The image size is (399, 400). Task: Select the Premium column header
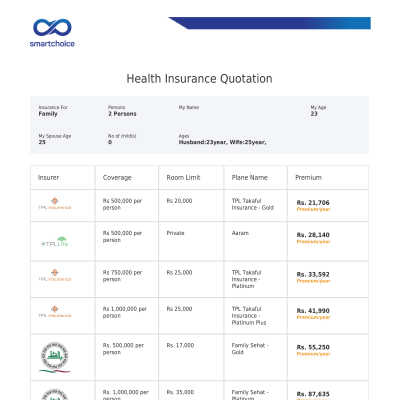[308, 177]
